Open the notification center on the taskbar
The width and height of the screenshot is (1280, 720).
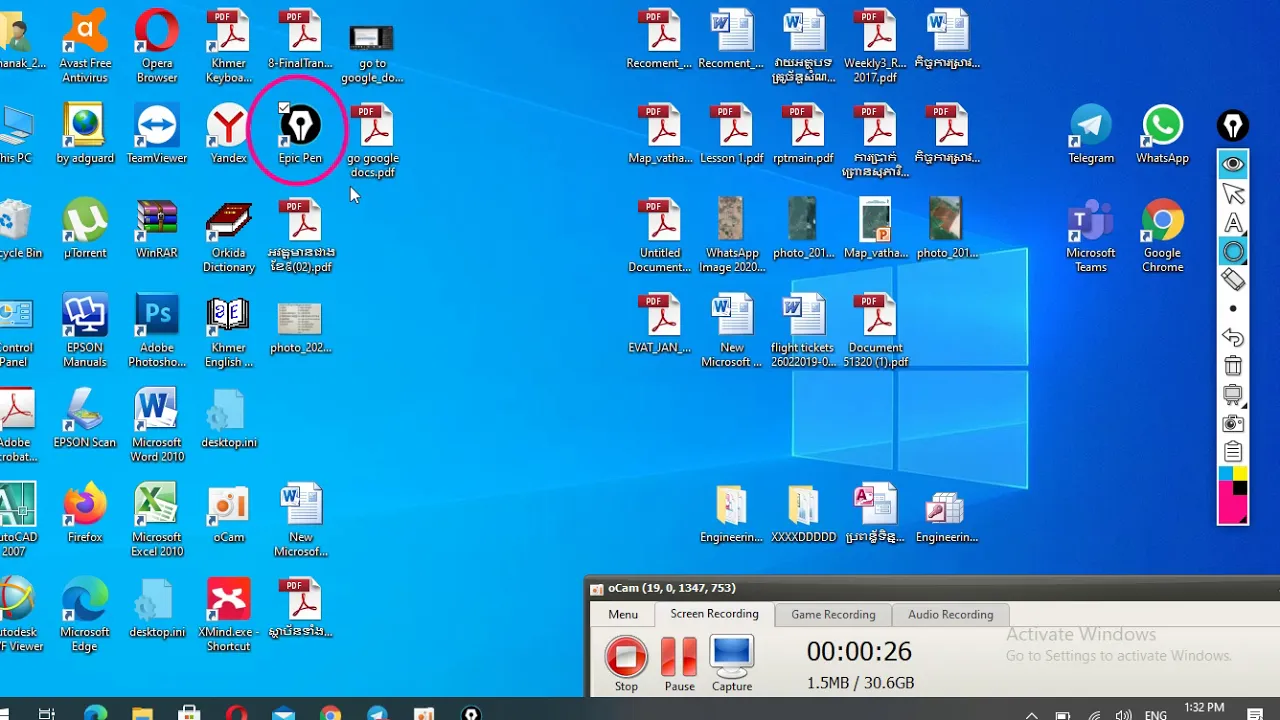[x=1257, y=714]
